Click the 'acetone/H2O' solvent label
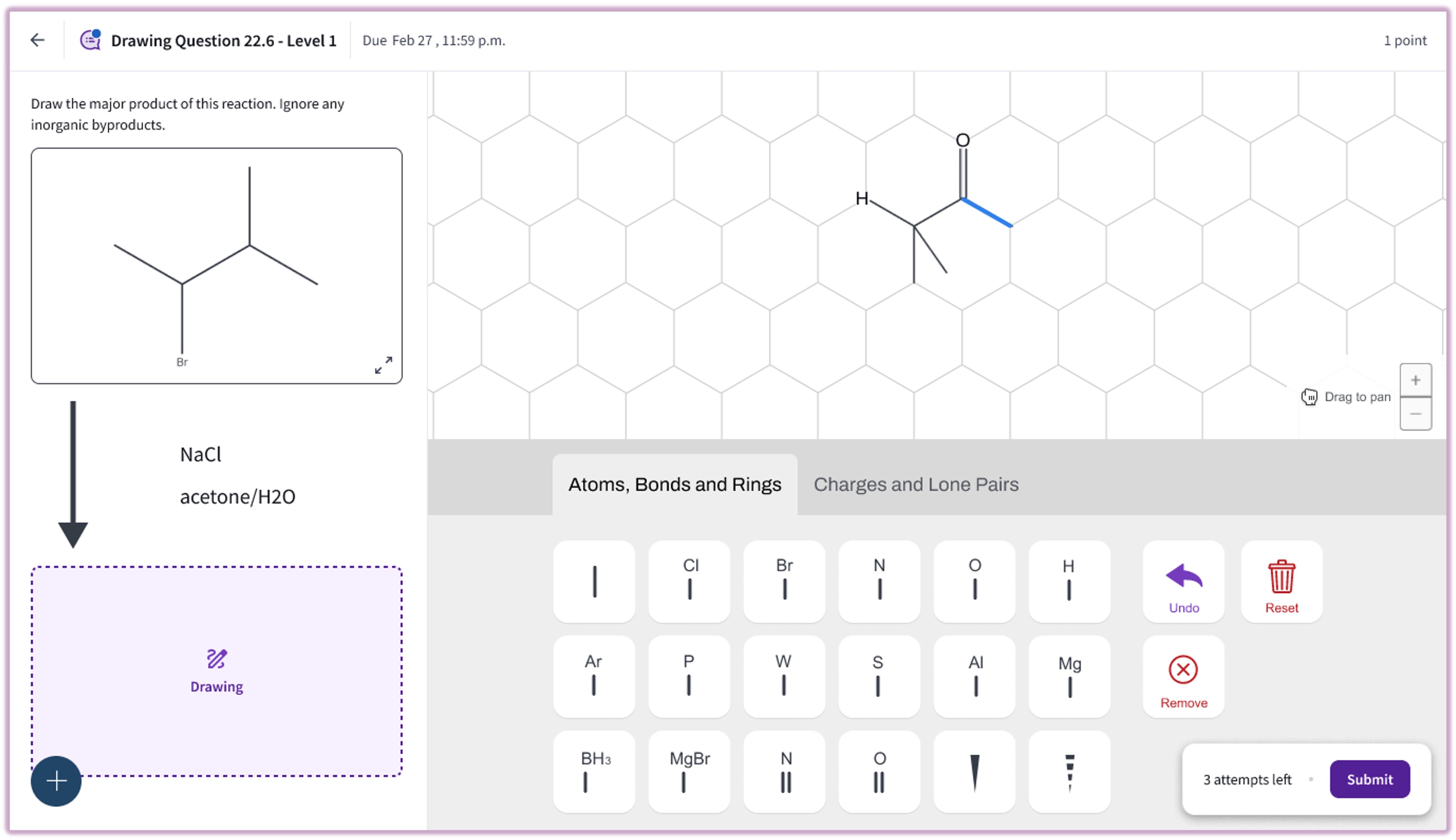The image size is (1456, 840). pos(237,497)
